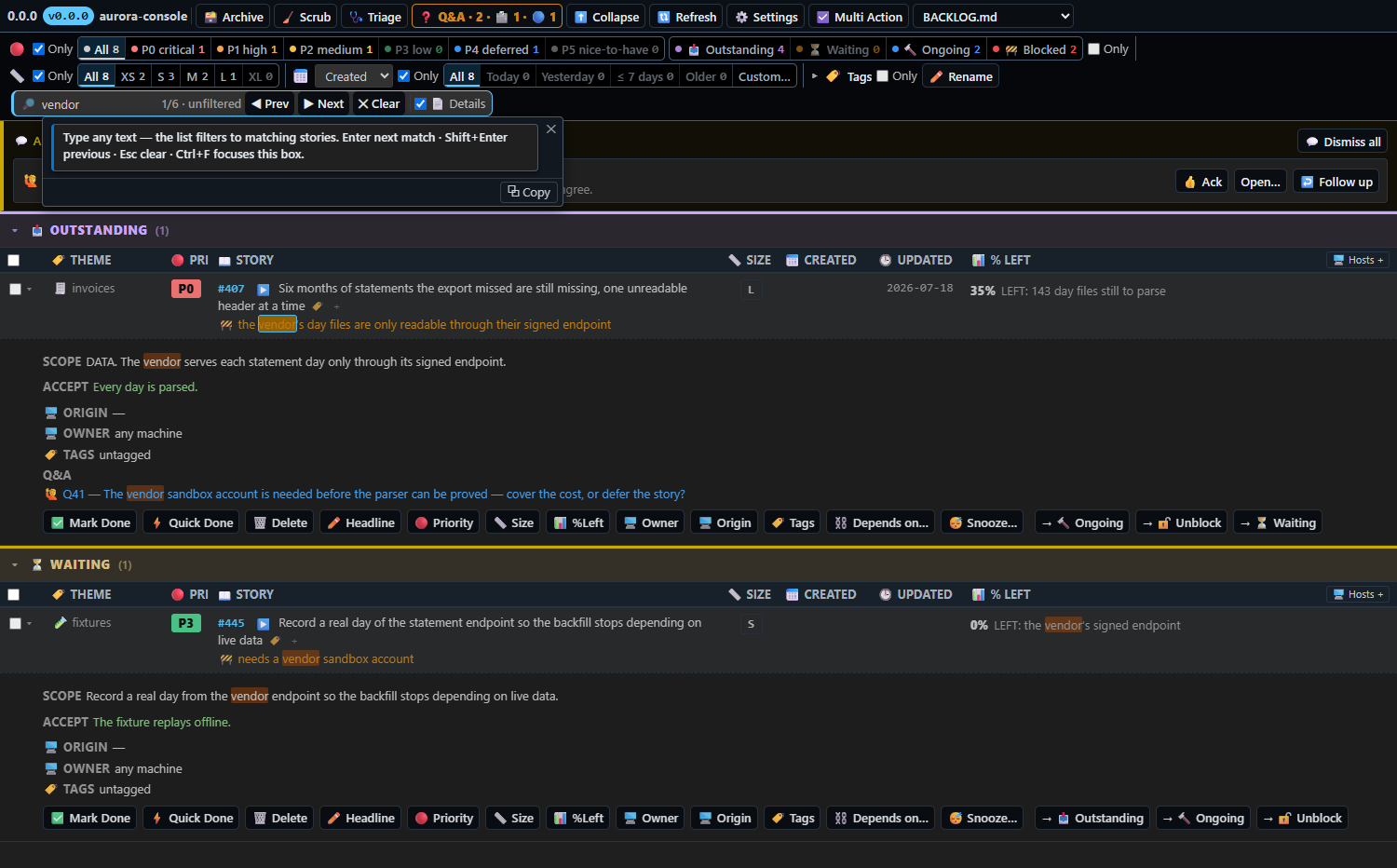
Task: Toggle the priority Only checkbox
Action: tap(38, 49)
